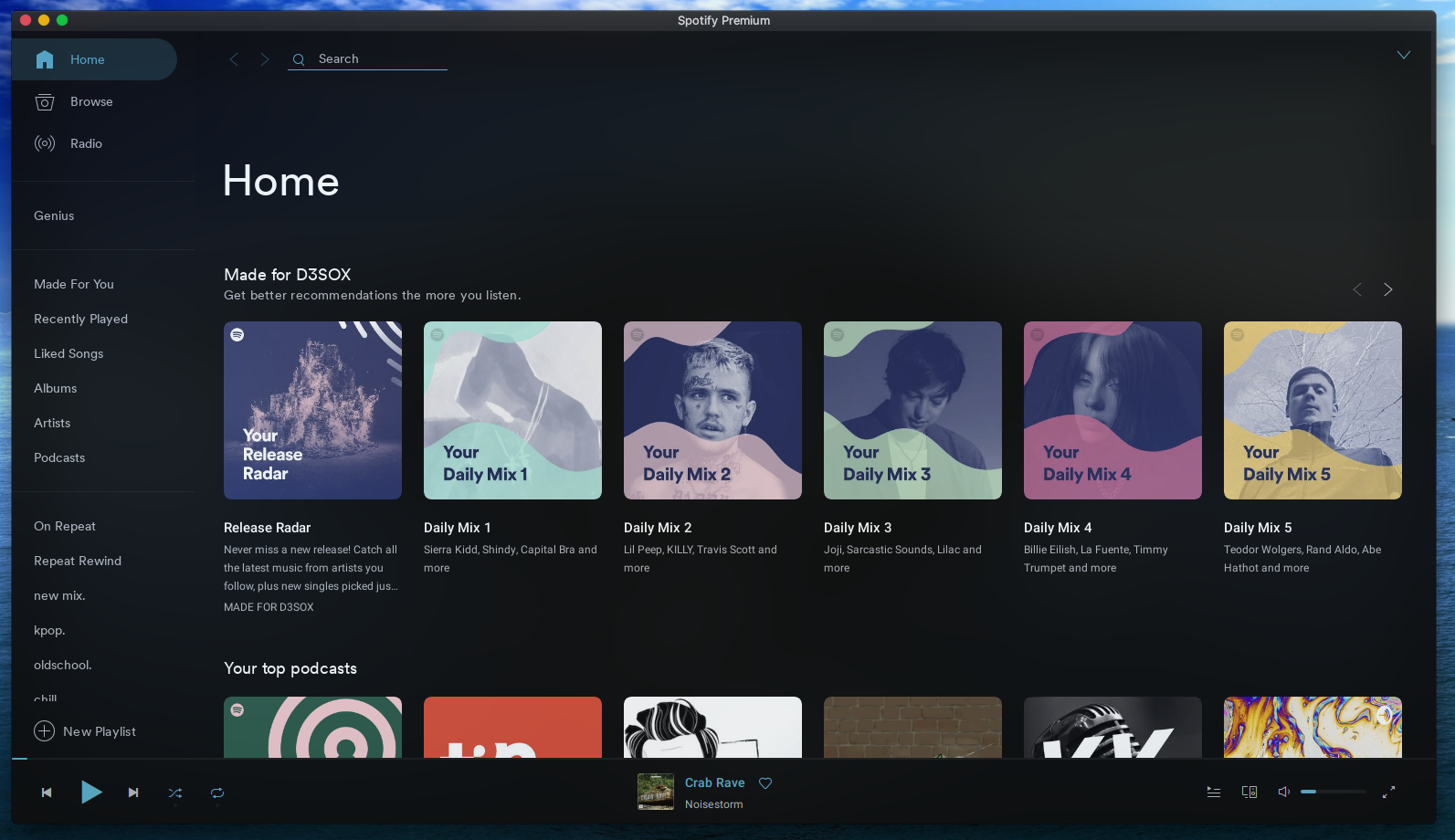Open the Release Radar cover
This screenshot has height=840, width=1455.
(x=312, y=410)
